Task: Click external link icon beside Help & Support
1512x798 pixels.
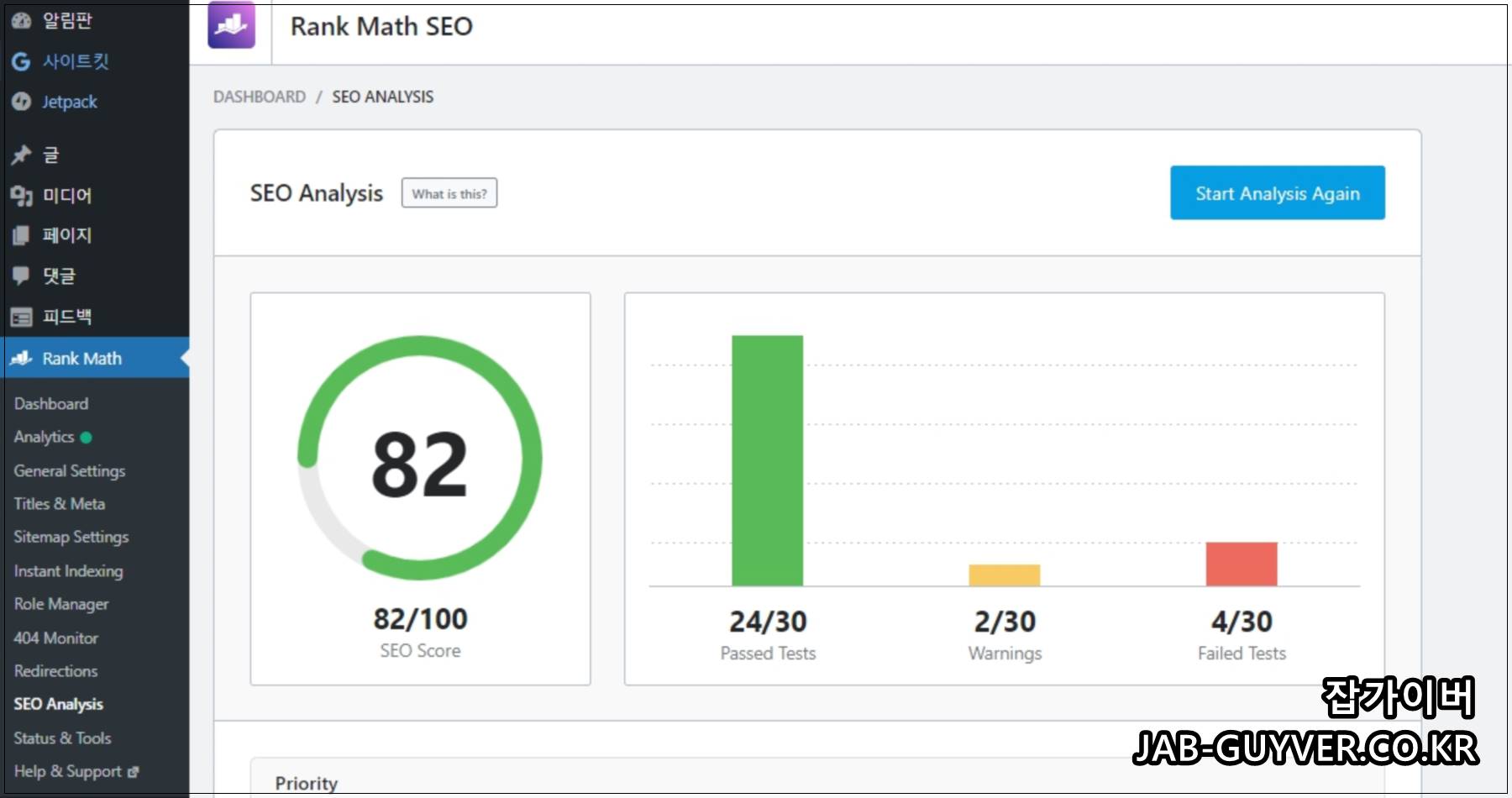Action: (x=133, y=772)
